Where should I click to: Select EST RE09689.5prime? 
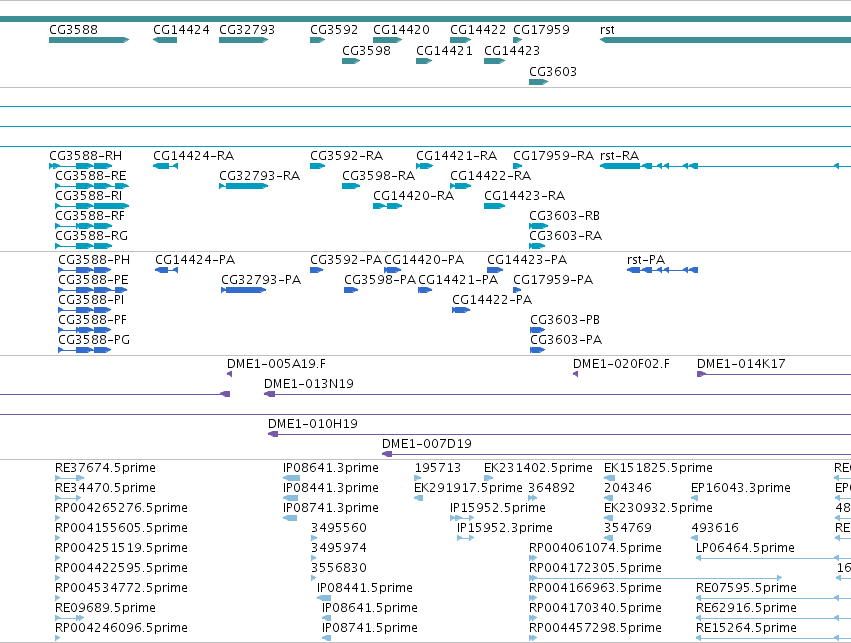105,608
